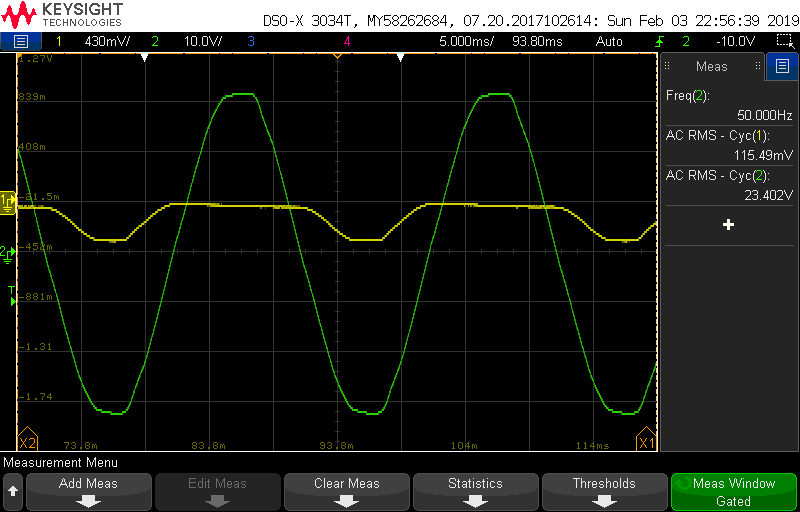Select channel 1 scale 430mV/
This screenshot has height=512, width=800.
click(x=107, y=41)
